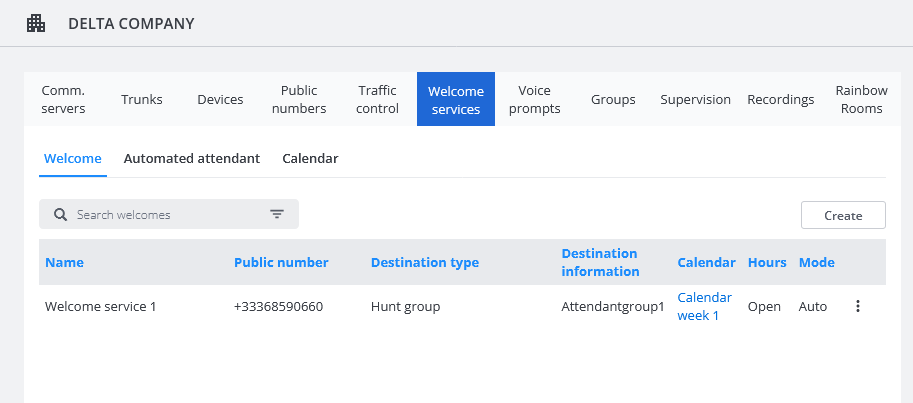The width and height of the screenshot is (913, 403).
Task: Click the search magnifier icon
Action: click(x=60, y=214)
